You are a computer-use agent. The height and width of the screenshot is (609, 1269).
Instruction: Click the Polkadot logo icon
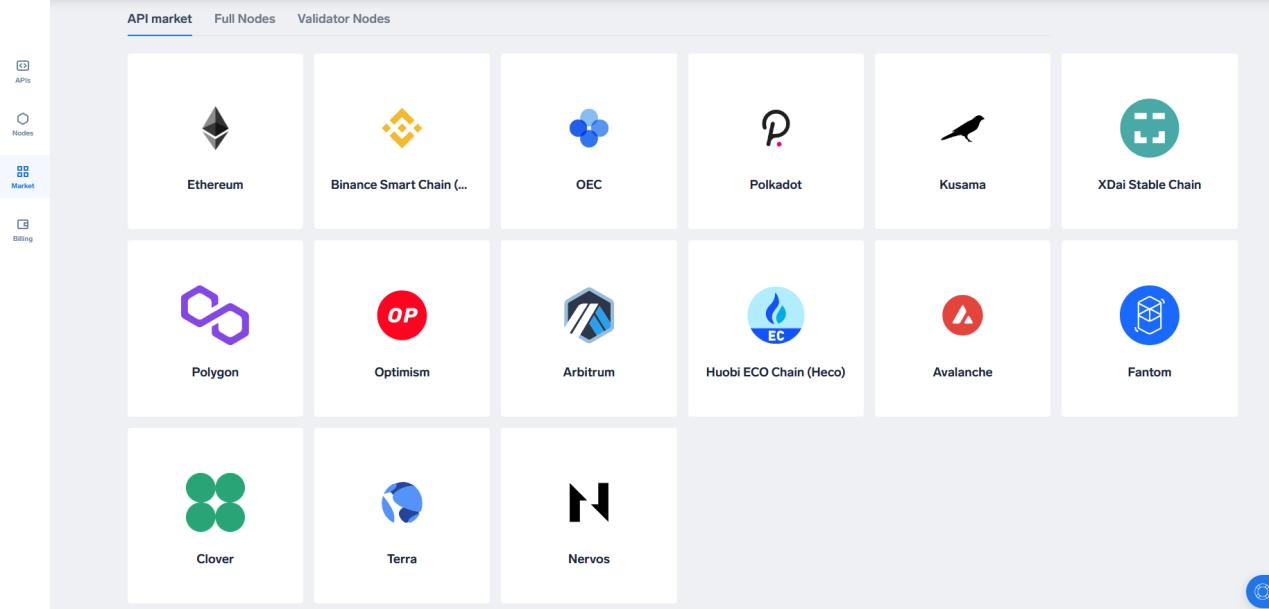[775, 128]
